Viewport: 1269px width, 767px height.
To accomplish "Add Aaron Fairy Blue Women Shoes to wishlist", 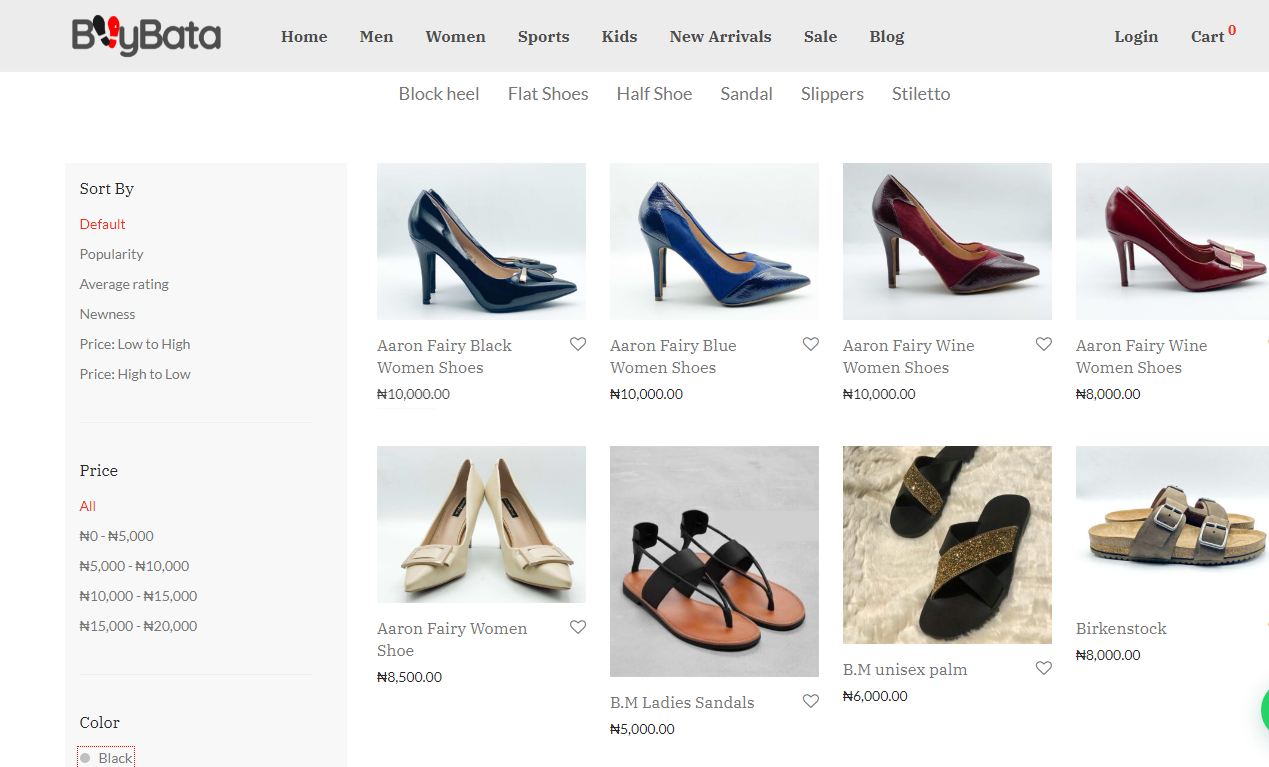I will pyautogui.click(x=811, y=344).
